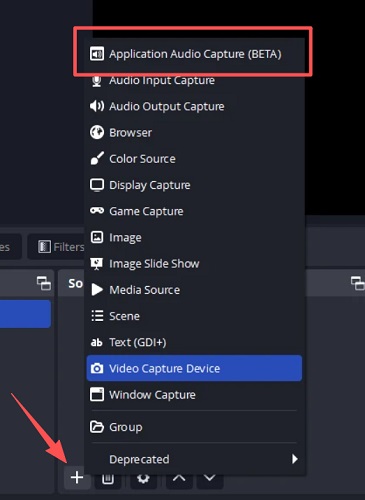Add an Image Slide Show source

pyautogui.click(x=194, y=264)
